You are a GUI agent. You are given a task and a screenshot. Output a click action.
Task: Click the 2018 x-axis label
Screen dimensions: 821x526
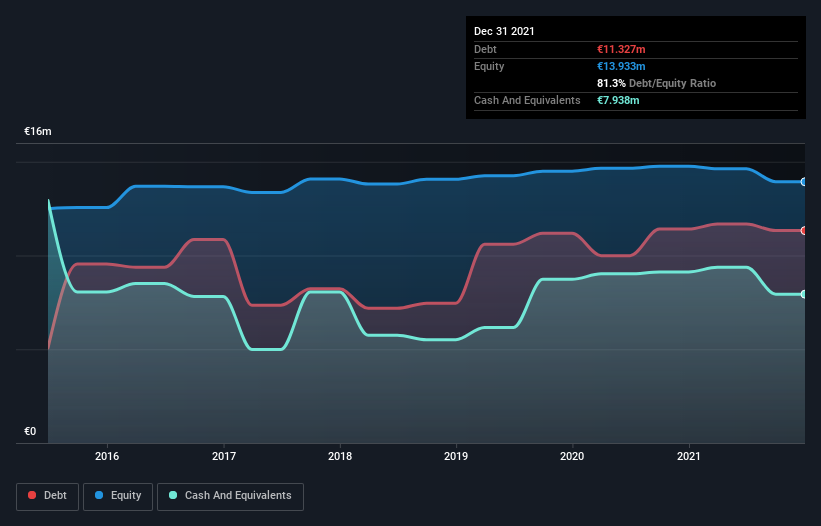click(340, 456)
